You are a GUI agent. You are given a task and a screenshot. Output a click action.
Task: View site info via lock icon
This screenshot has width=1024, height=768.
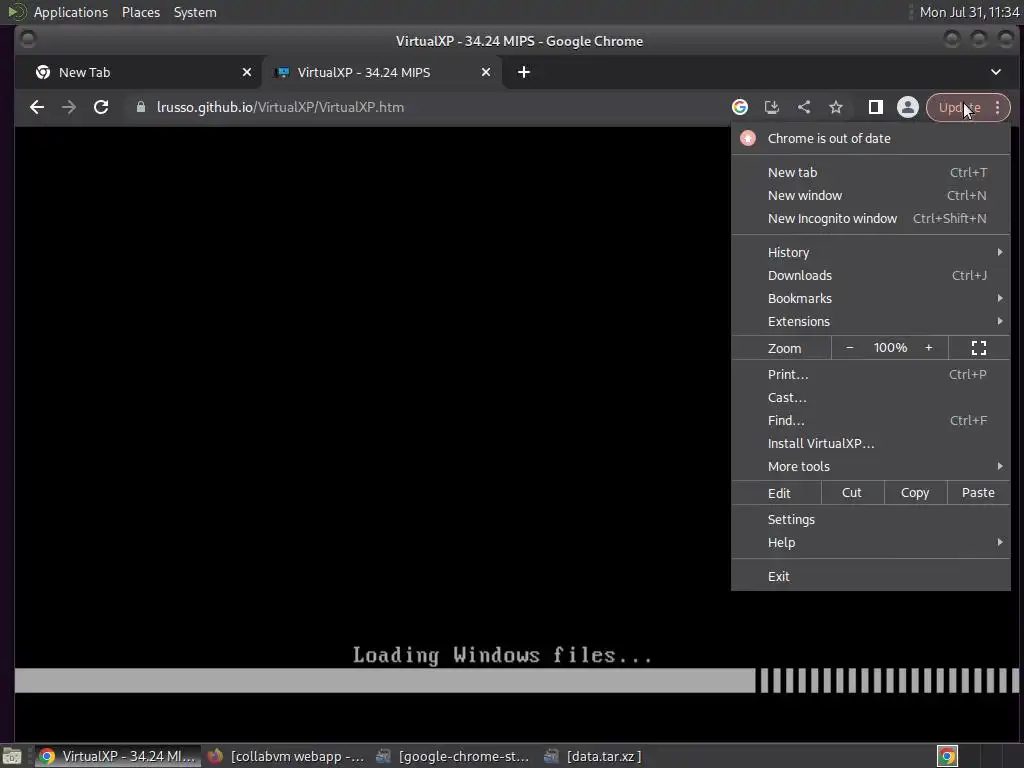(140, 107)
